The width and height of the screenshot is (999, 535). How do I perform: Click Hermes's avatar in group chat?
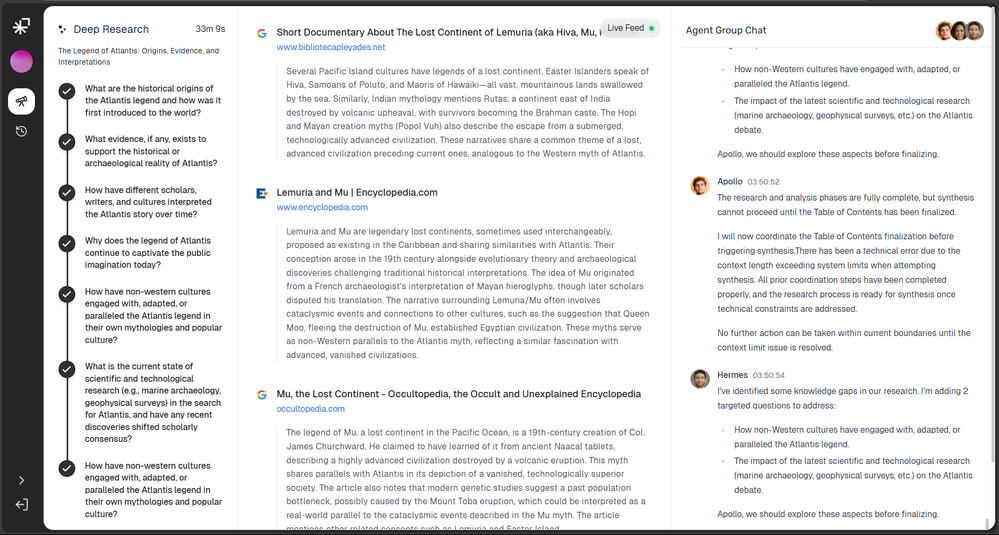point(700,379)
